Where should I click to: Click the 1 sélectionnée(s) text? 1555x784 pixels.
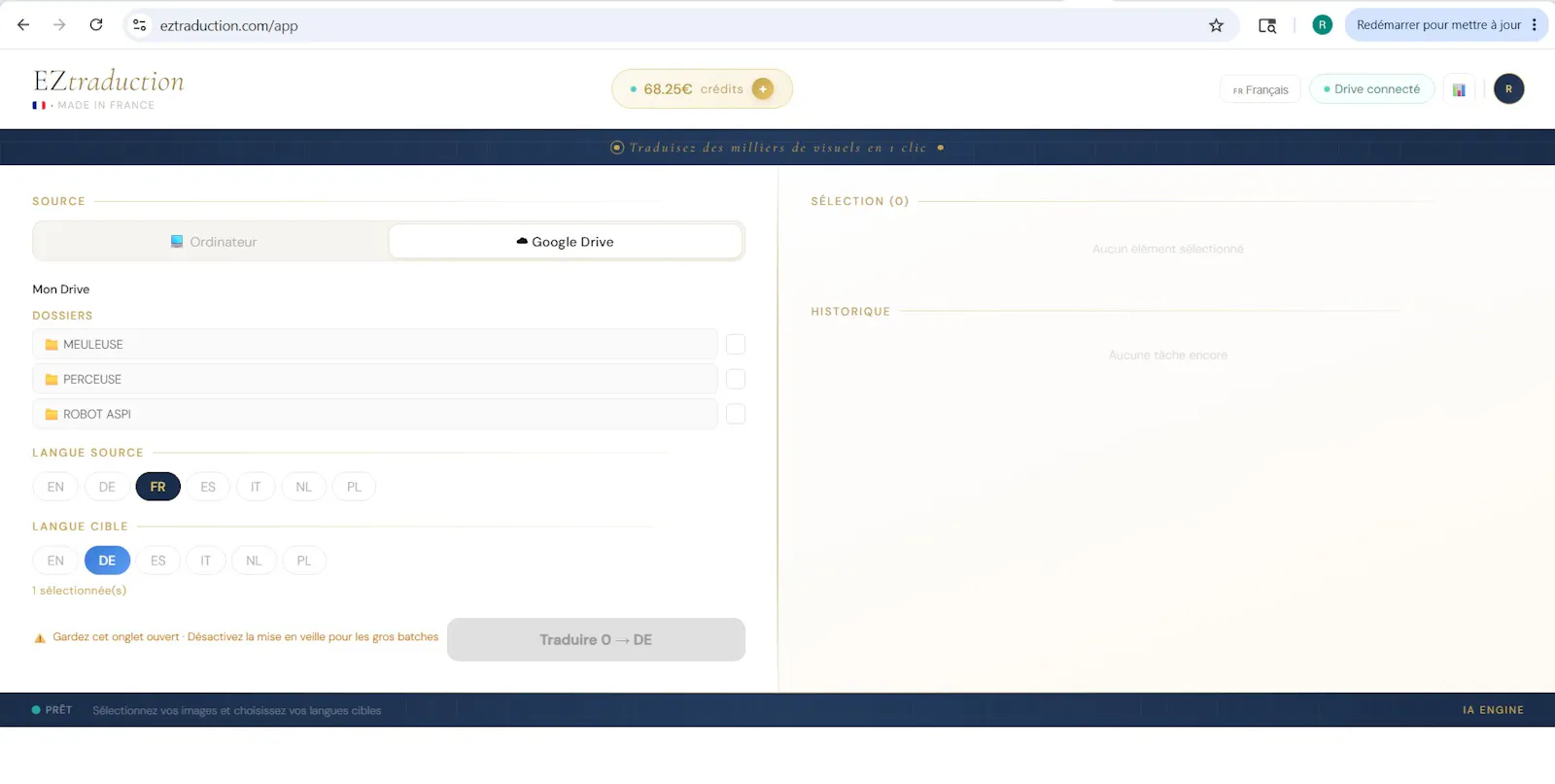pyautogui.click(x=79, y=591)
